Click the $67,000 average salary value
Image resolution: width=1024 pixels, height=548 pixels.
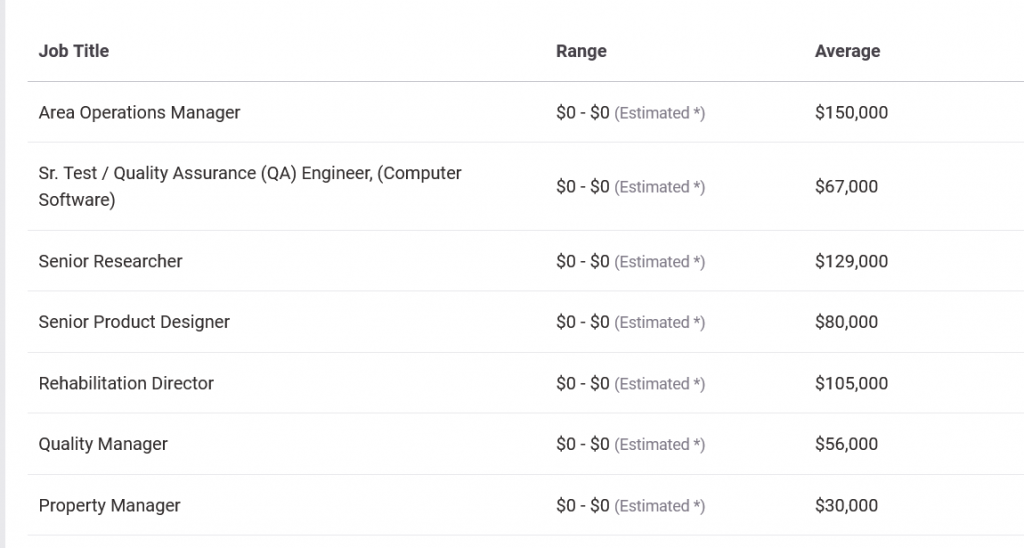point(846,187)
